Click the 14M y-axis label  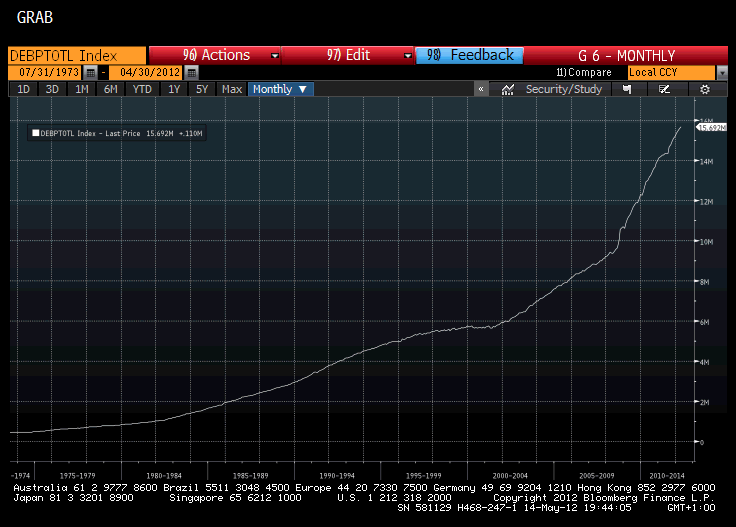(706, 161)
